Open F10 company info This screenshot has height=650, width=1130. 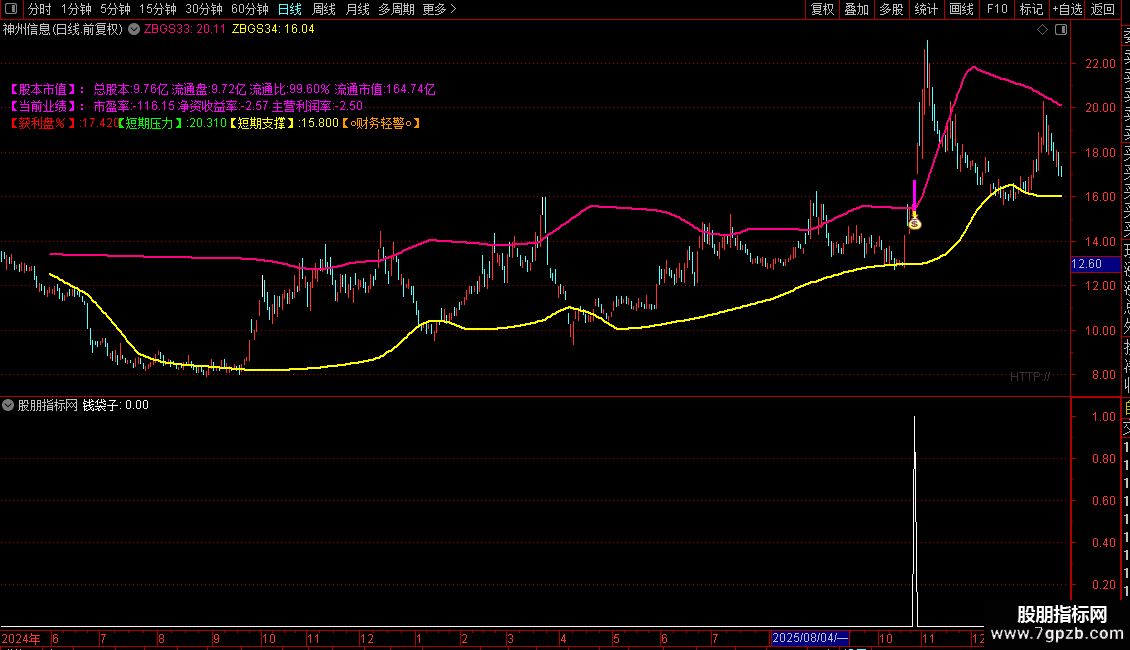click(997, 9)
